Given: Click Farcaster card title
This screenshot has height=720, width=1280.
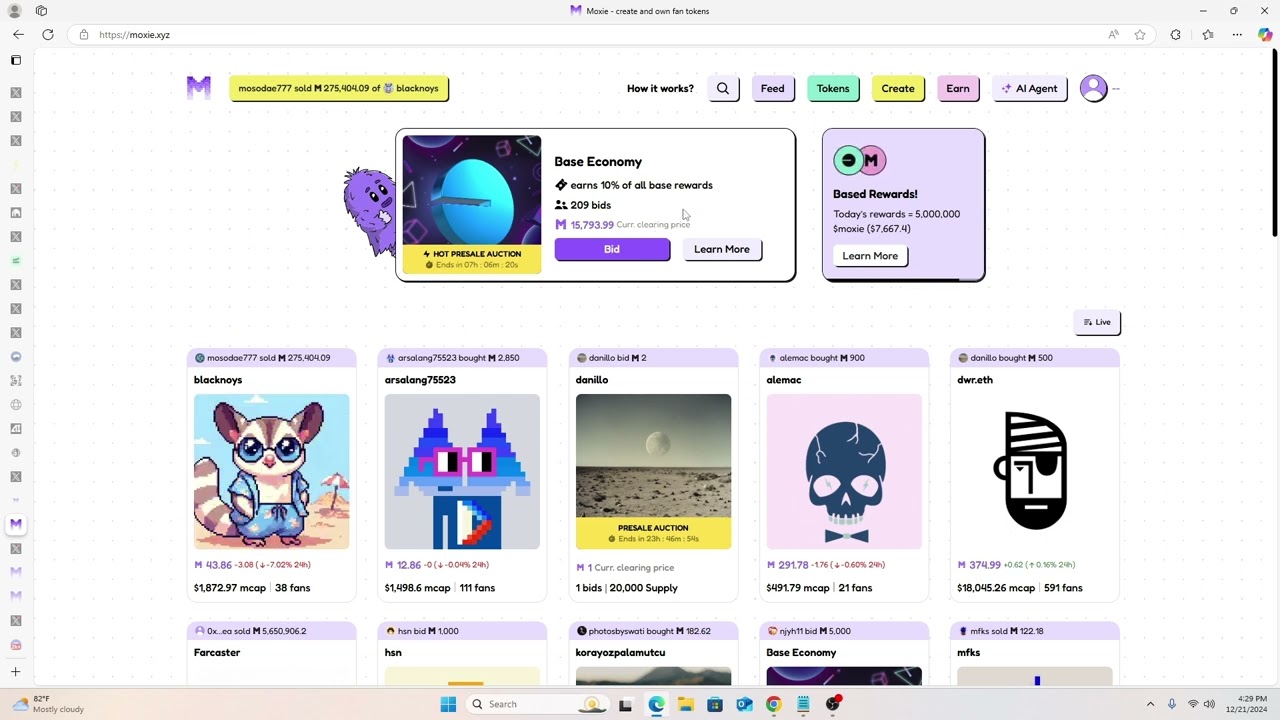Looking at the screenshot, I should [217, 652].
